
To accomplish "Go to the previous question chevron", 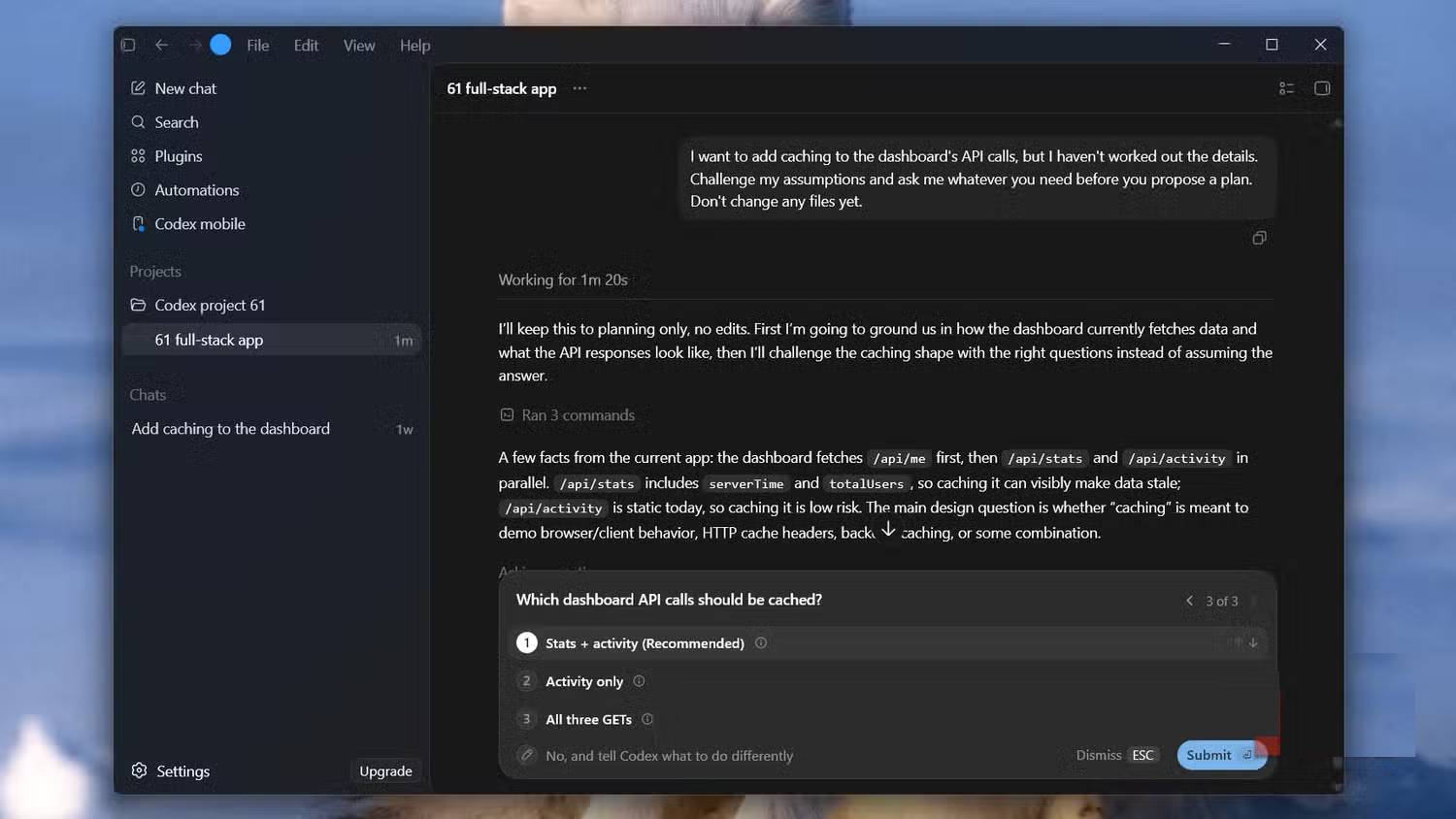I will click(x=1189, y=601).
